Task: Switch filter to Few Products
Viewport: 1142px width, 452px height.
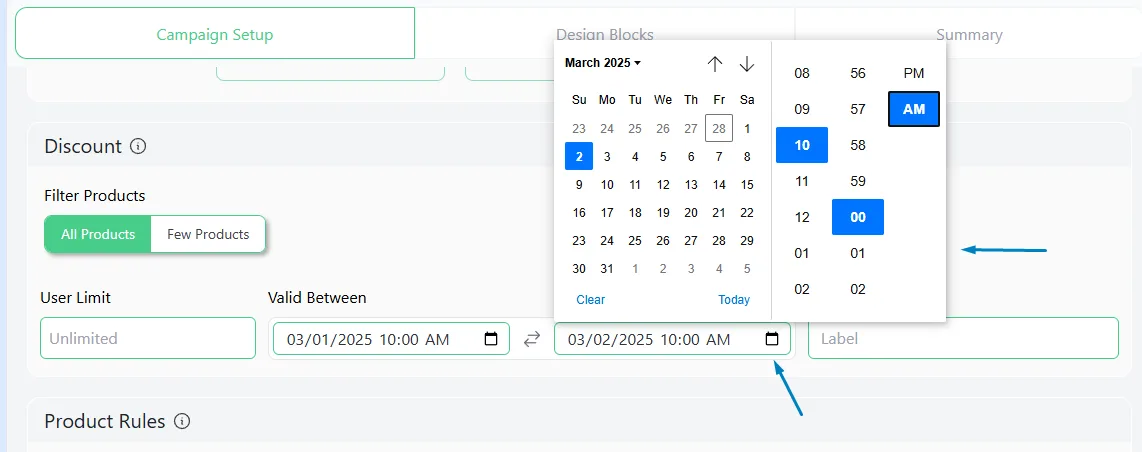Action: (208, 234)
